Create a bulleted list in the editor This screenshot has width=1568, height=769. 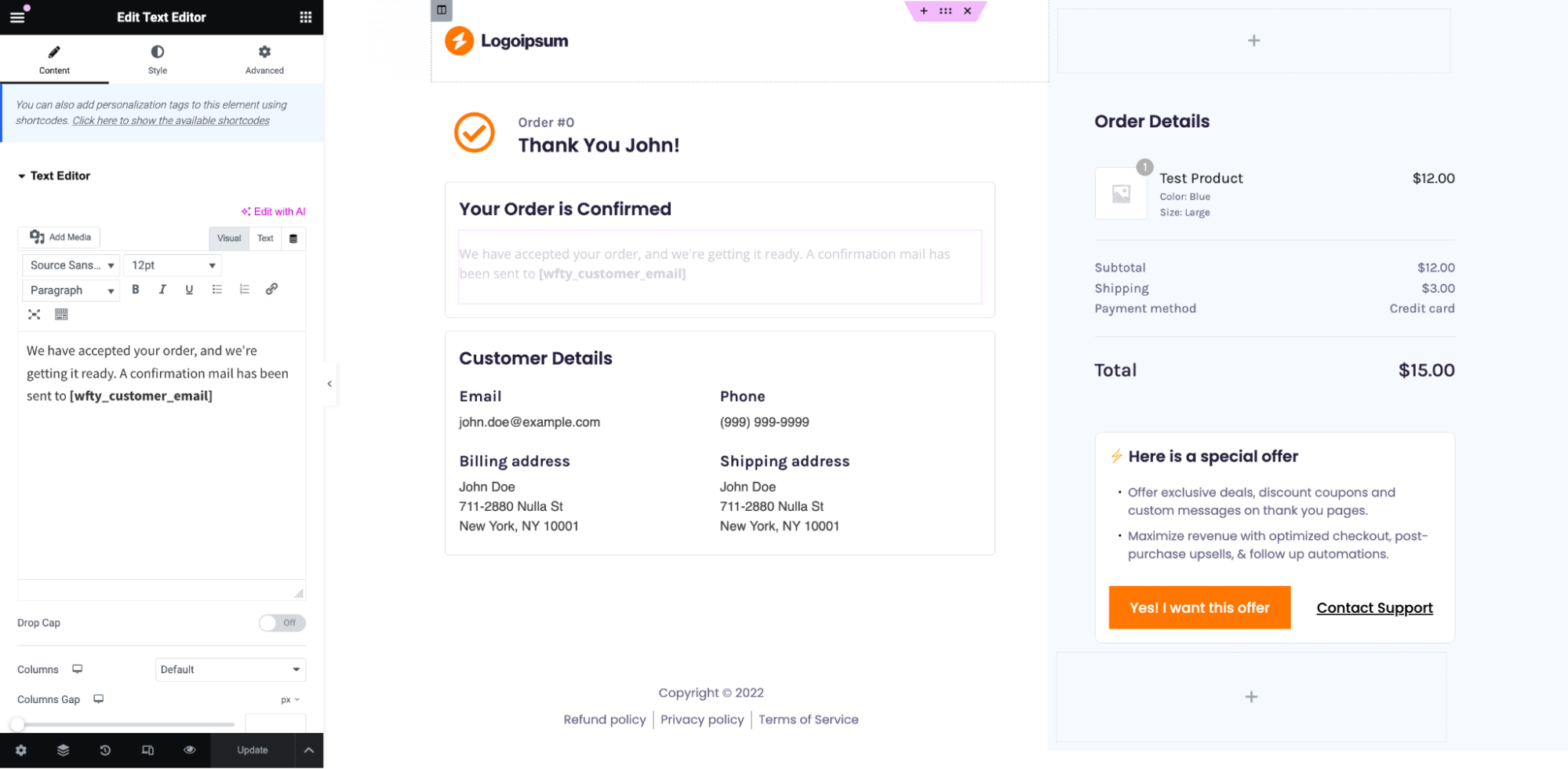pyautogui.click(x=217, y=290)
